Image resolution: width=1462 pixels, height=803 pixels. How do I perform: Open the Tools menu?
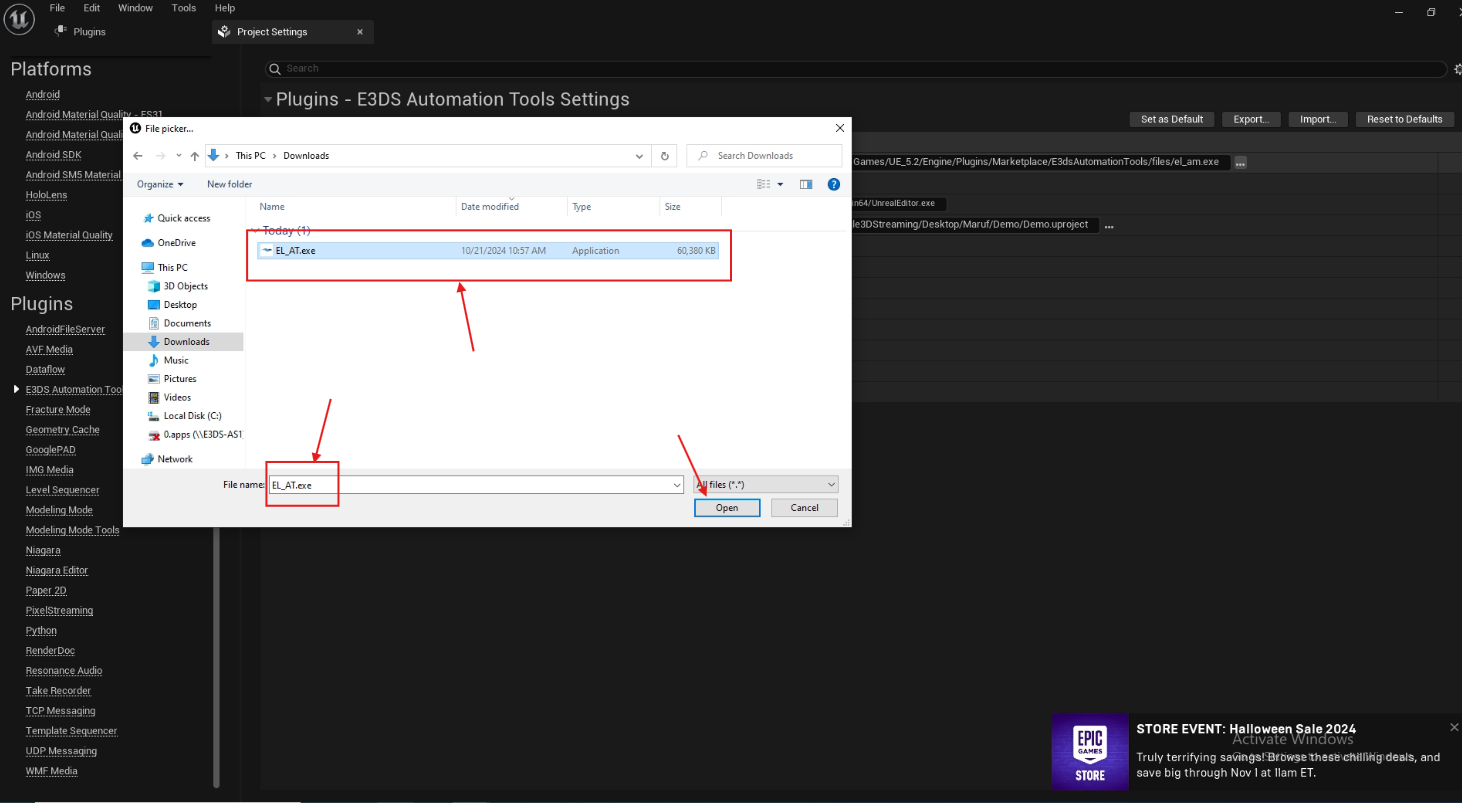pos(184,8)
